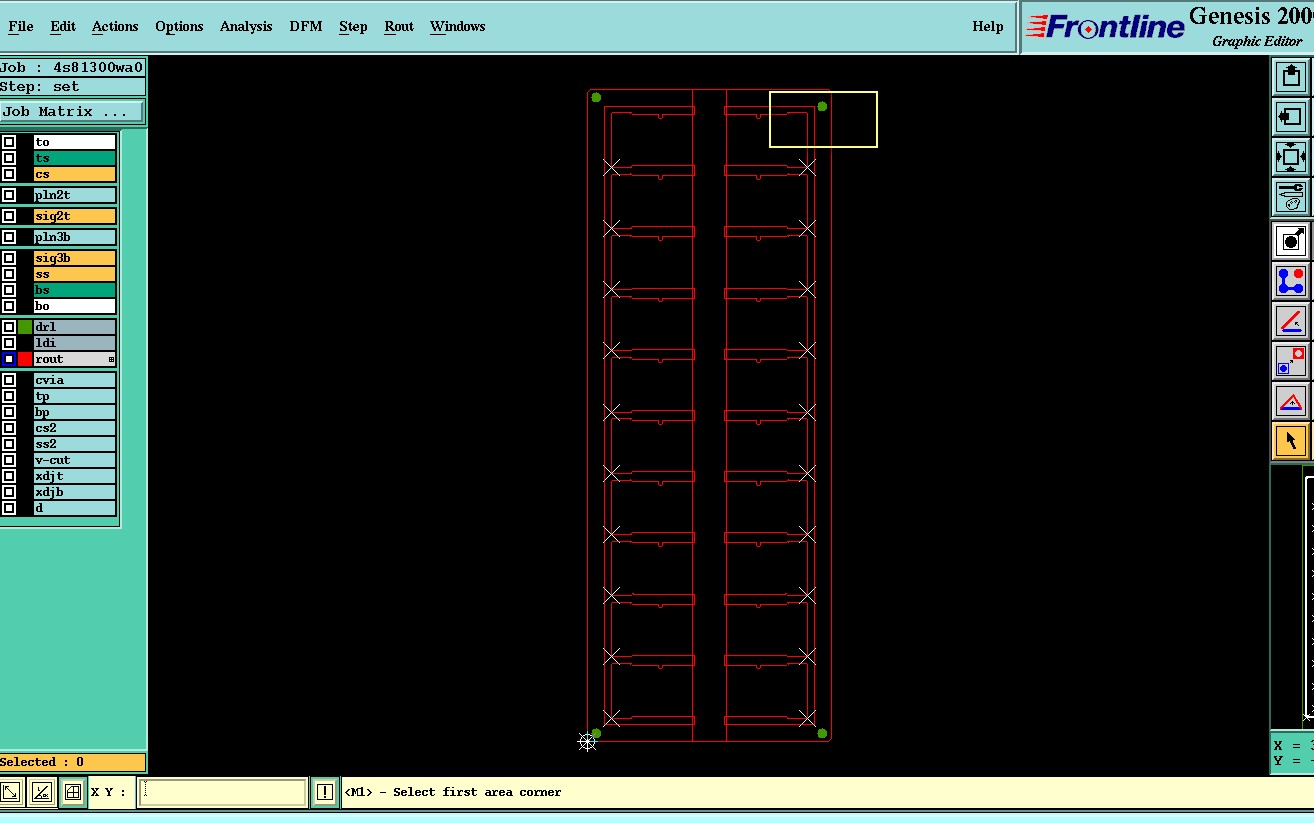Image resolution: width=1314 pixels, height=823 pixels.
Task: Select the bo layer name
Action: coord(75,306)
